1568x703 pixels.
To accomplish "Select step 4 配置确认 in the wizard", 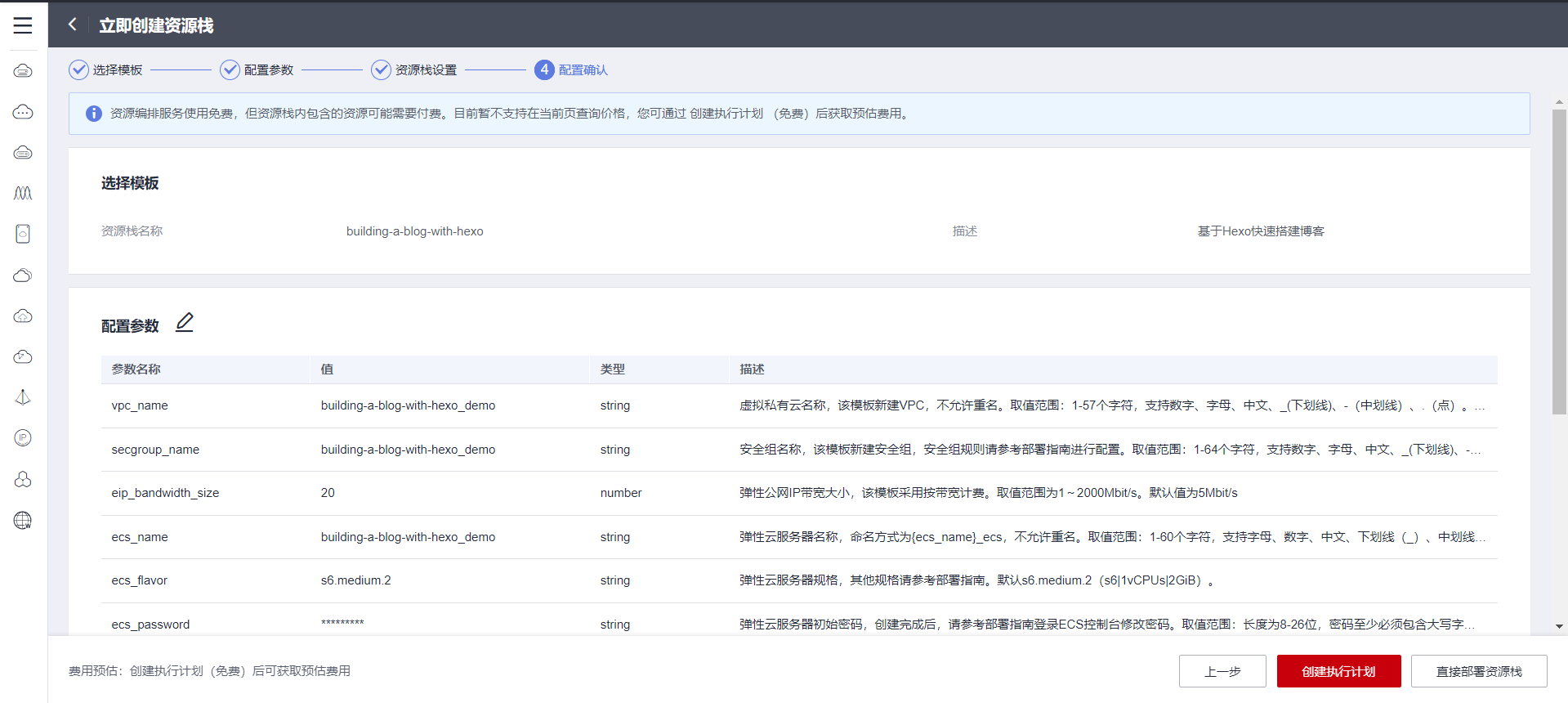I will (572, 70).
